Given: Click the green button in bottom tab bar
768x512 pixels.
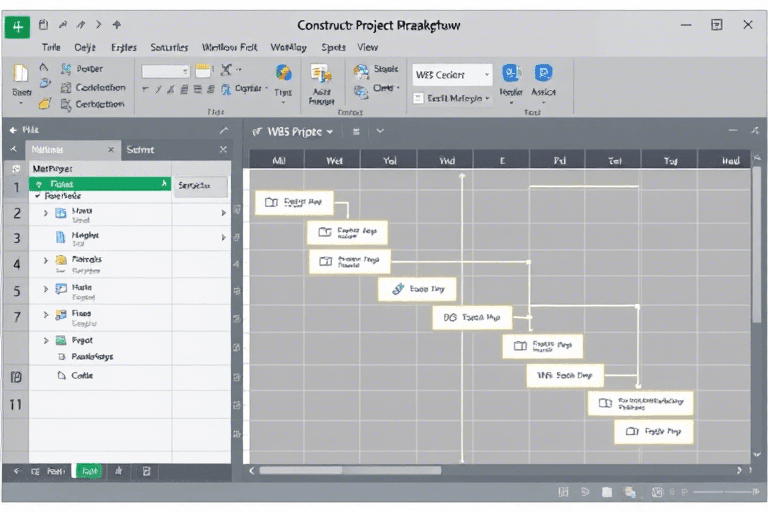Looking at the screenshot, I should click(89, 470).
